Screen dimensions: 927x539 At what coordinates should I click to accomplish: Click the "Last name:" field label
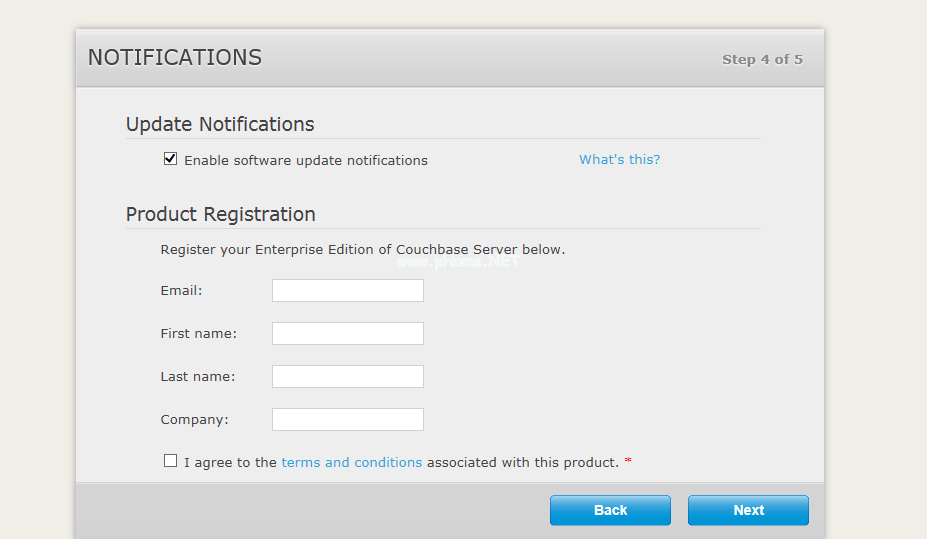[197, 377]
